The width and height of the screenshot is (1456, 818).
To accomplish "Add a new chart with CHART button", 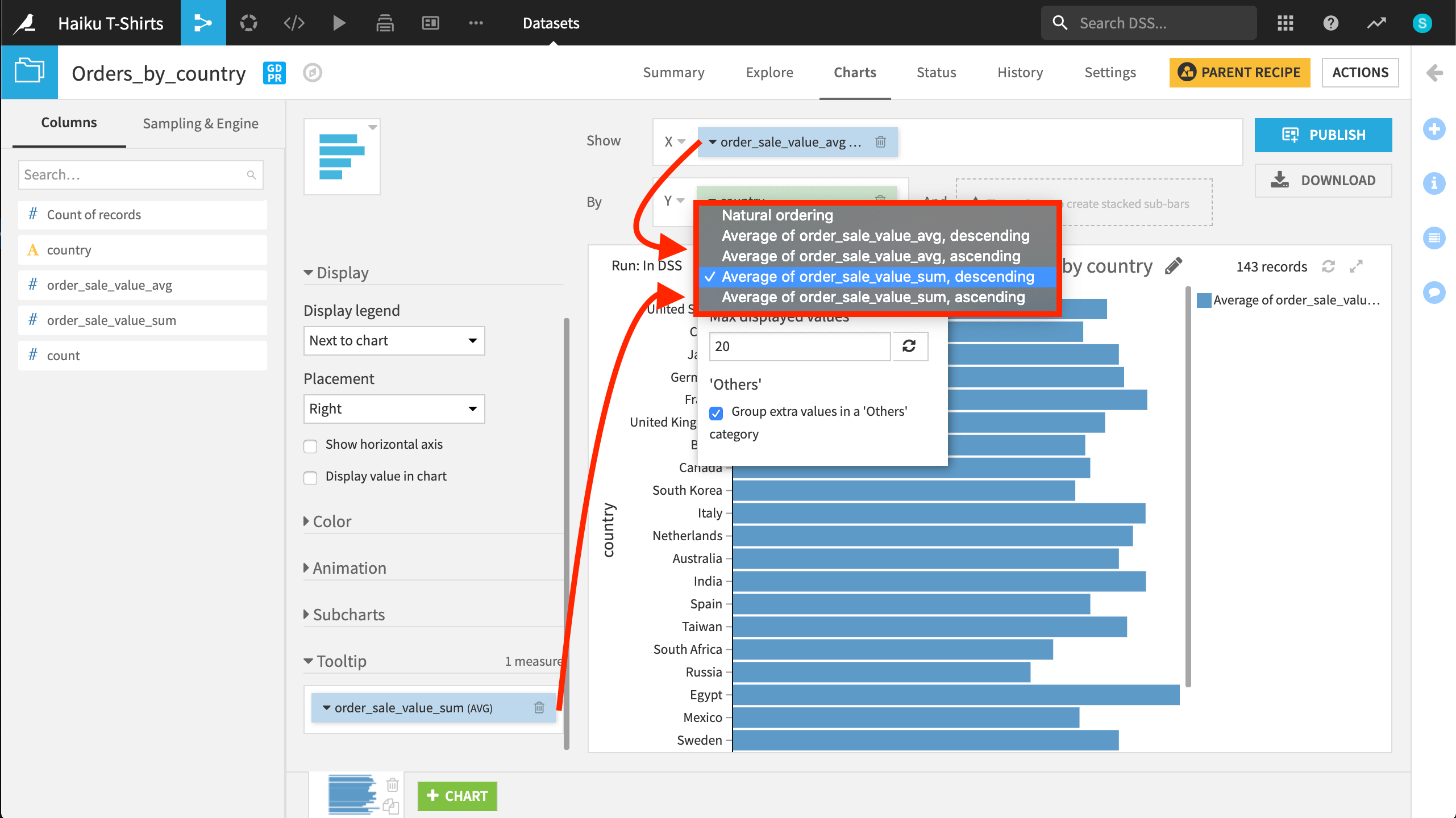I will click(x=457, y=796).
